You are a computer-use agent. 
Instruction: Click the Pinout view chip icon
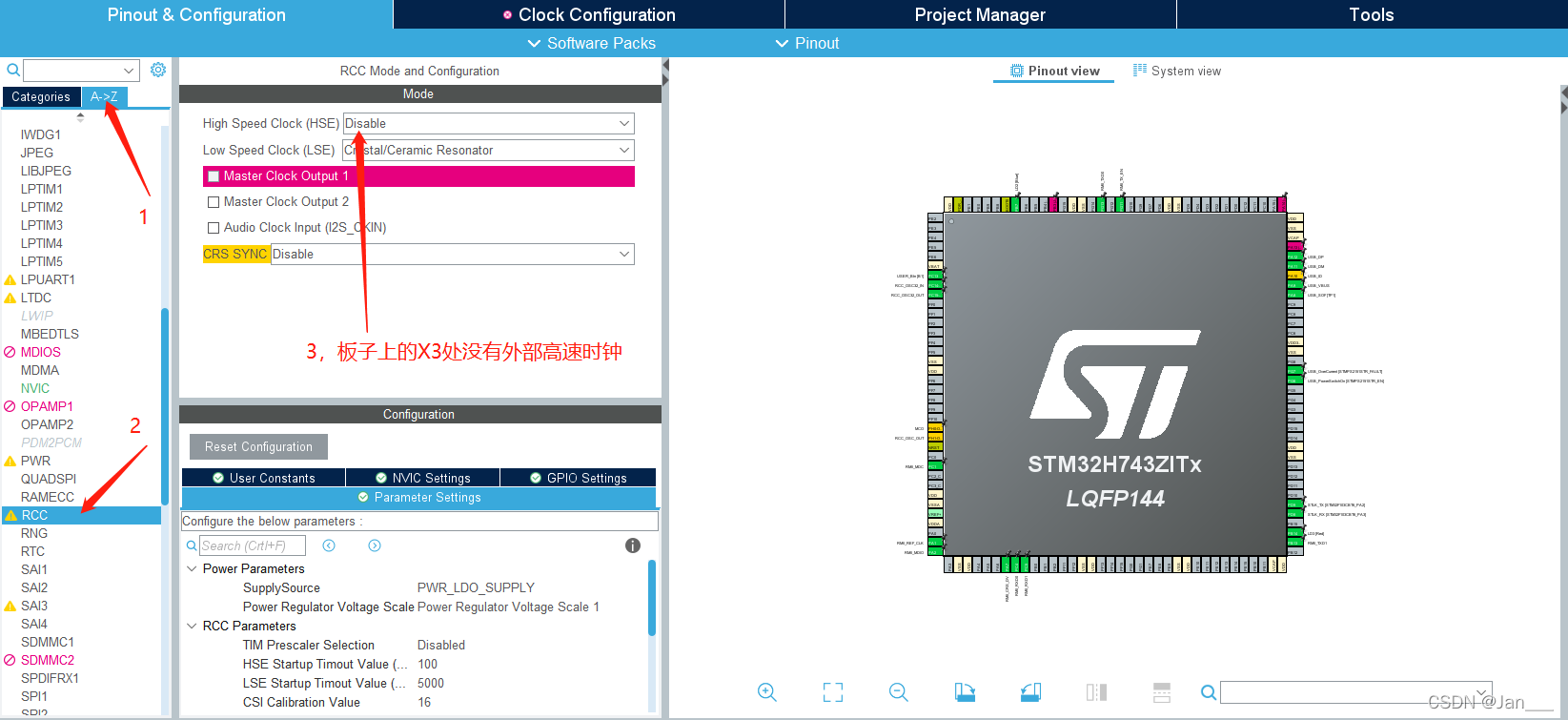1017,71
